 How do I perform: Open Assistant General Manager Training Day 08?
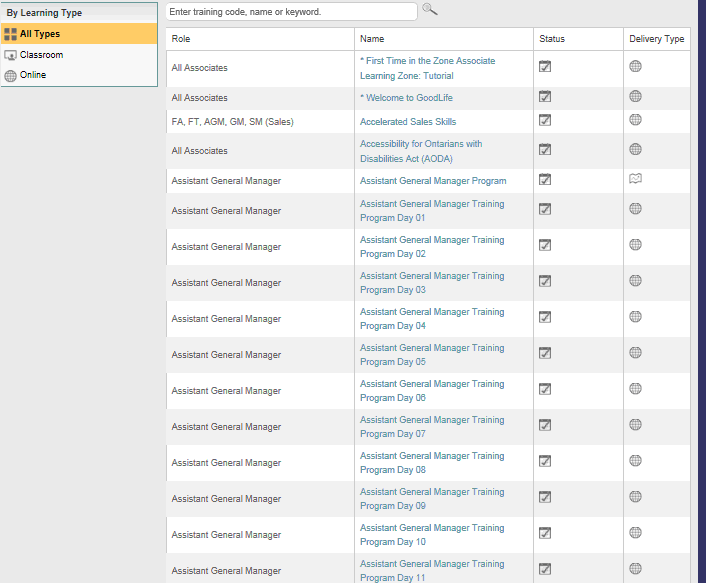(432, 463)
